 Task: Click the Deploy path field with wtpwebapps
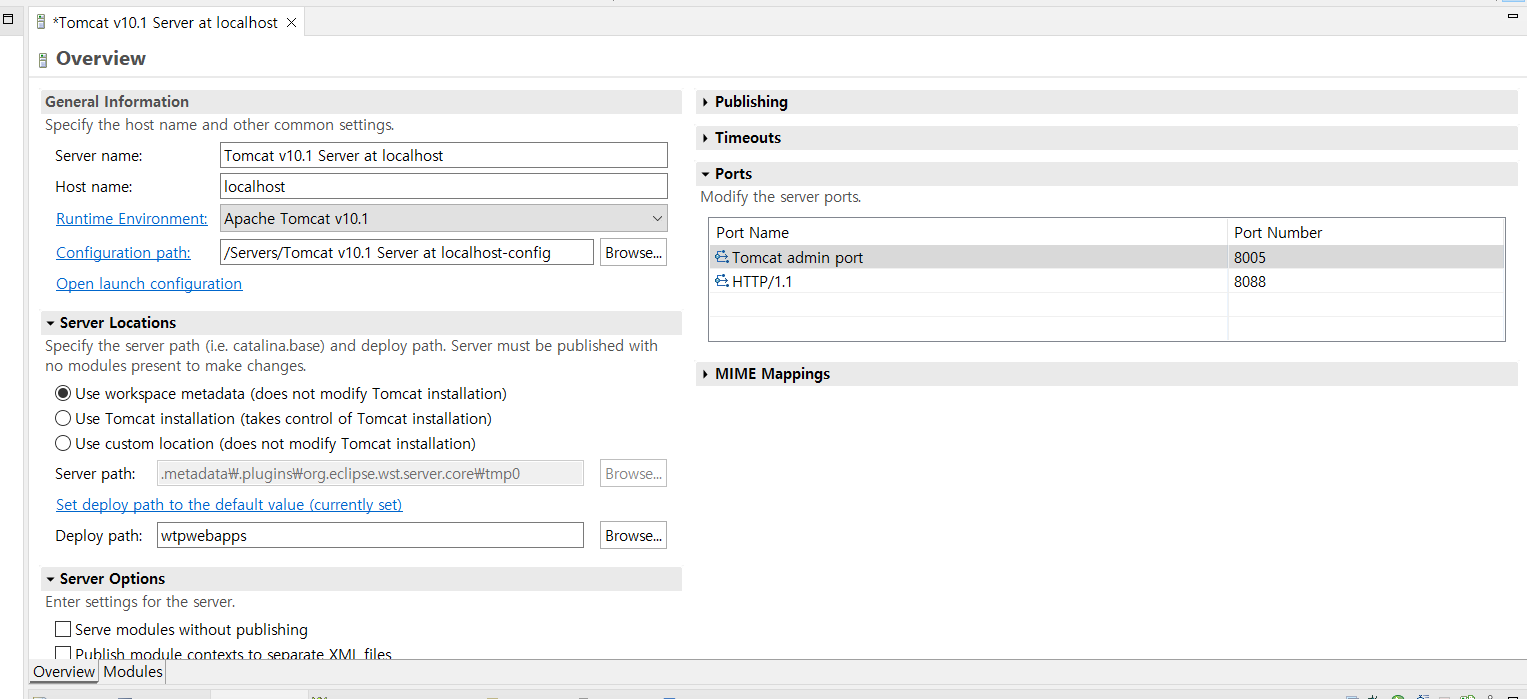pyautogui.click(x=370, y=535)
